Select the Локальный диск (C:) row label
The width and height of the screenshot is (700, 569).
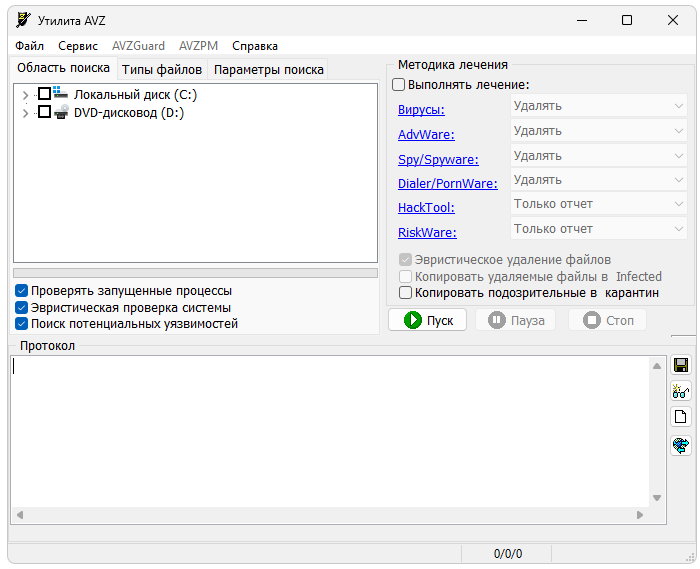click(135, 95)
